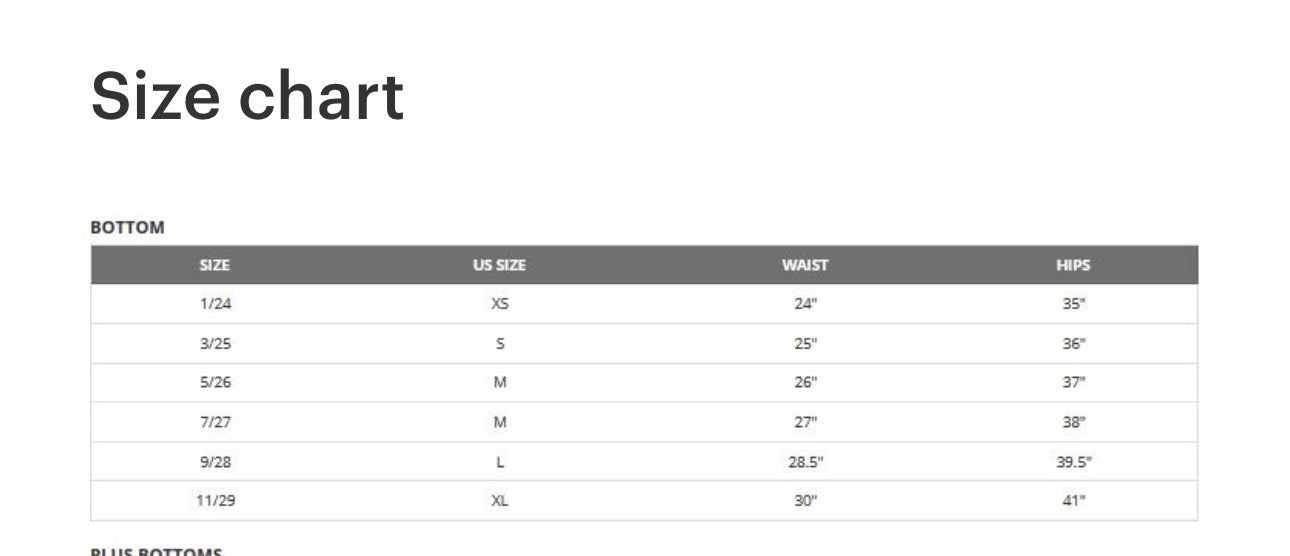Image resolution: width=1290 pixels, height=556 pixels.
Task: Click the 25" waist value
Action: pyautogui.click(x=806, y=343)
